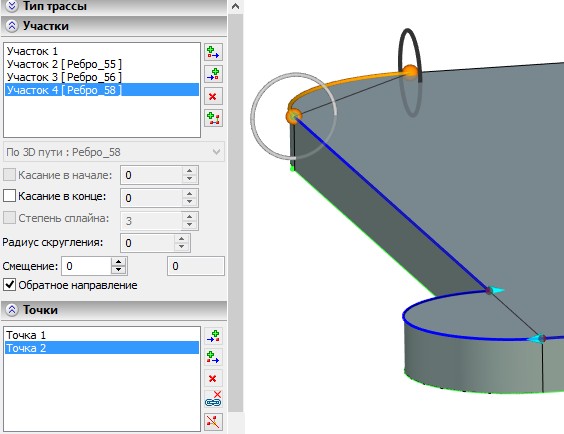Collapse the Точки section
564x434 pixels.
click(12, 310)
